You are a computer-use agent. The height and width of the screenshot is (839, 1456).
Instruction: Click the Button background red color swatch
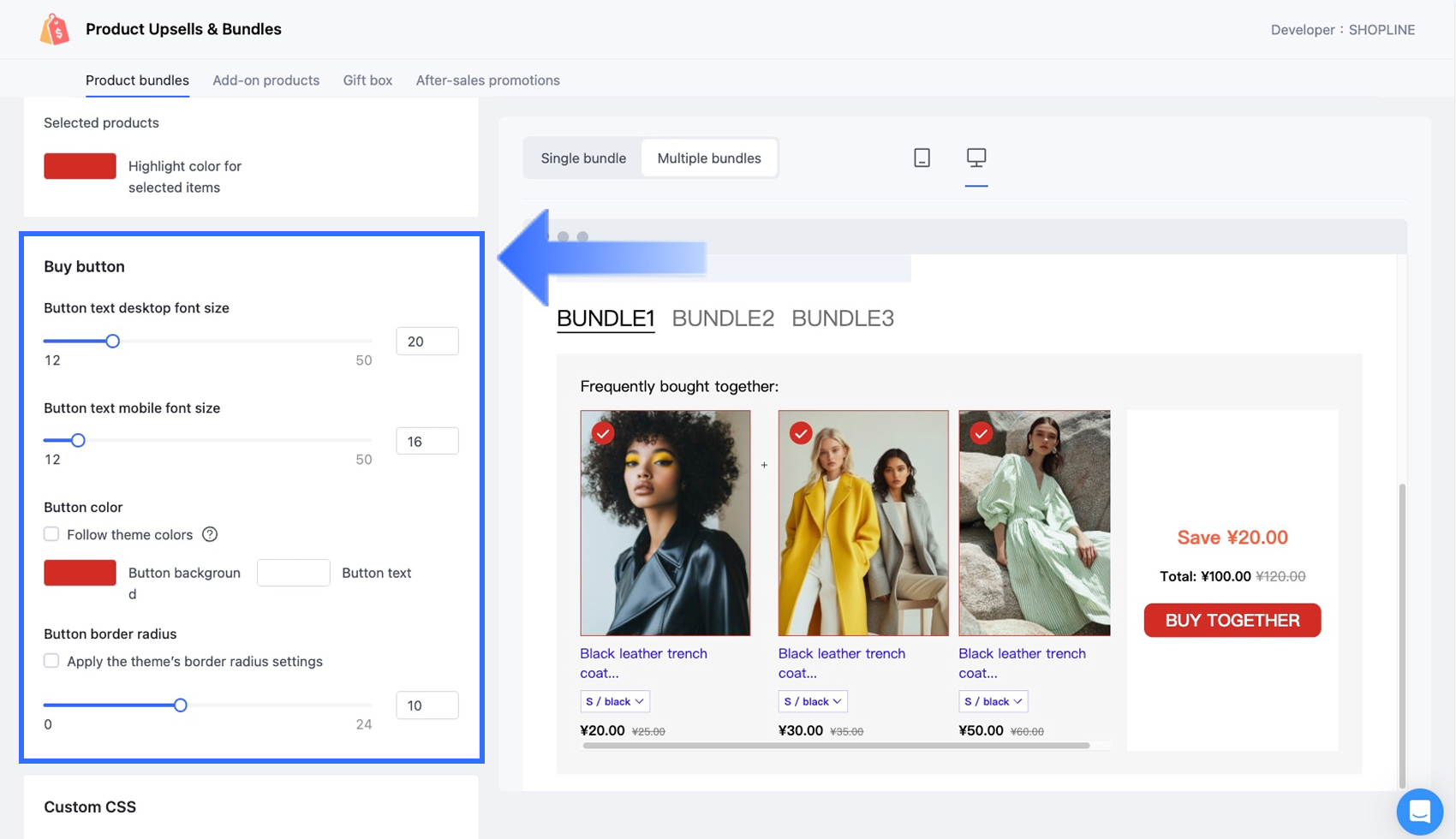pos(80,573)
